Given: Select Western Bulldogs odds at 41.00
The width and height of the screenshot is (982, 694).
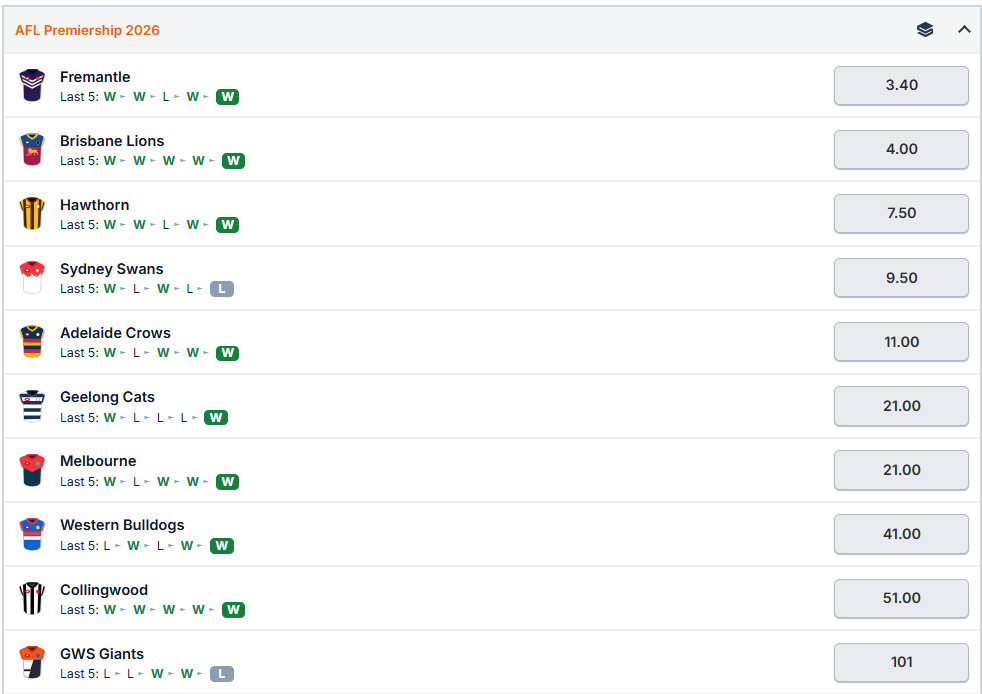Looking at the screenshot, I should (x=901, y=534).
